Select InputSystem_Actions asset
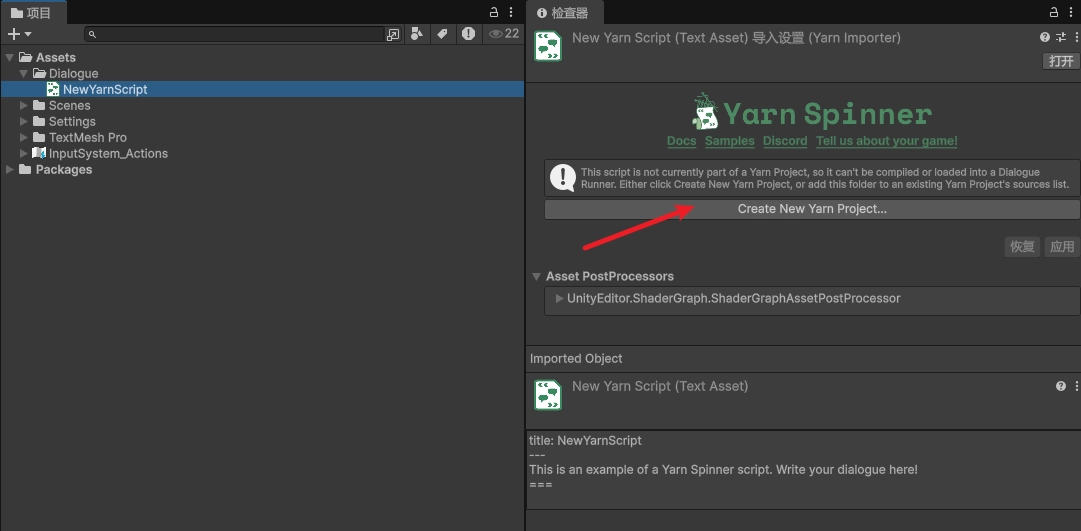Screen dimensions: 1081x531 (x=108, y=153)
